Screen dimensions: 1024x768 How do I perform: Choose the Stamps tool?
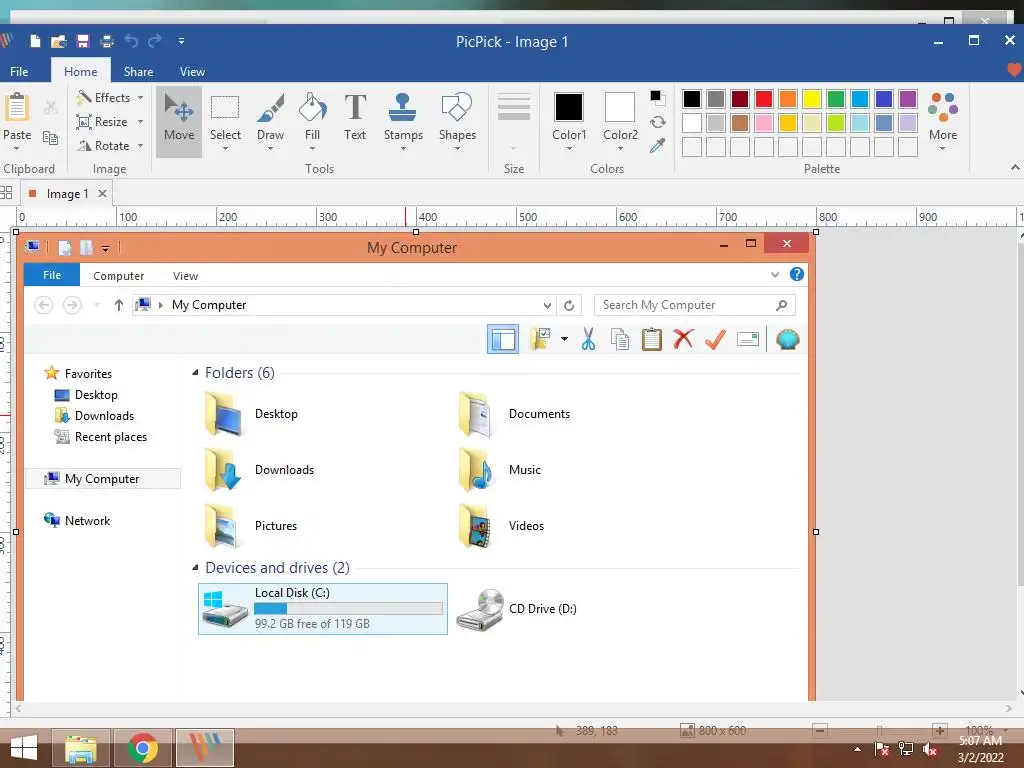[x=403, y=121]
